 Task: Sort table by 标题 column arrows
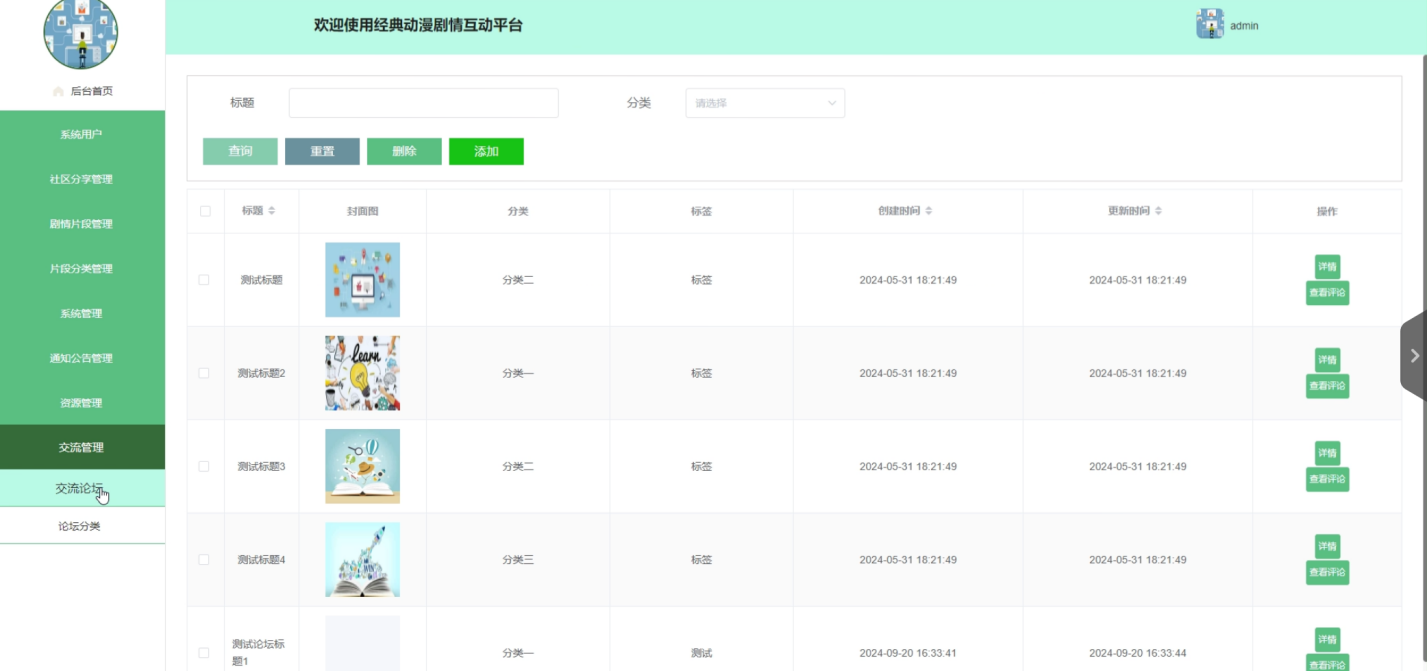(x=271, y=211)
